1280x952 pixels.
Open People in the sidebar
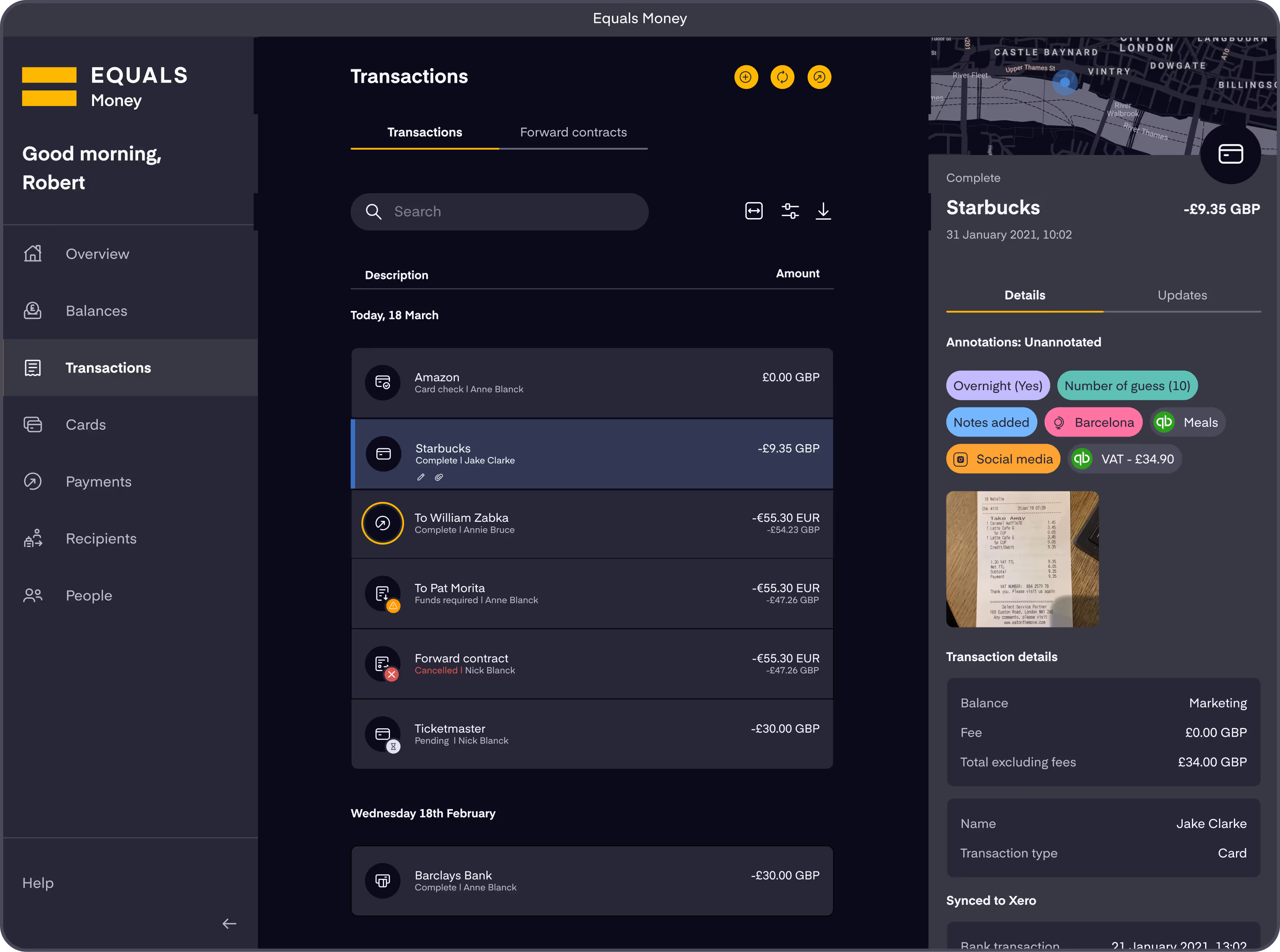[x=130, y=595]
